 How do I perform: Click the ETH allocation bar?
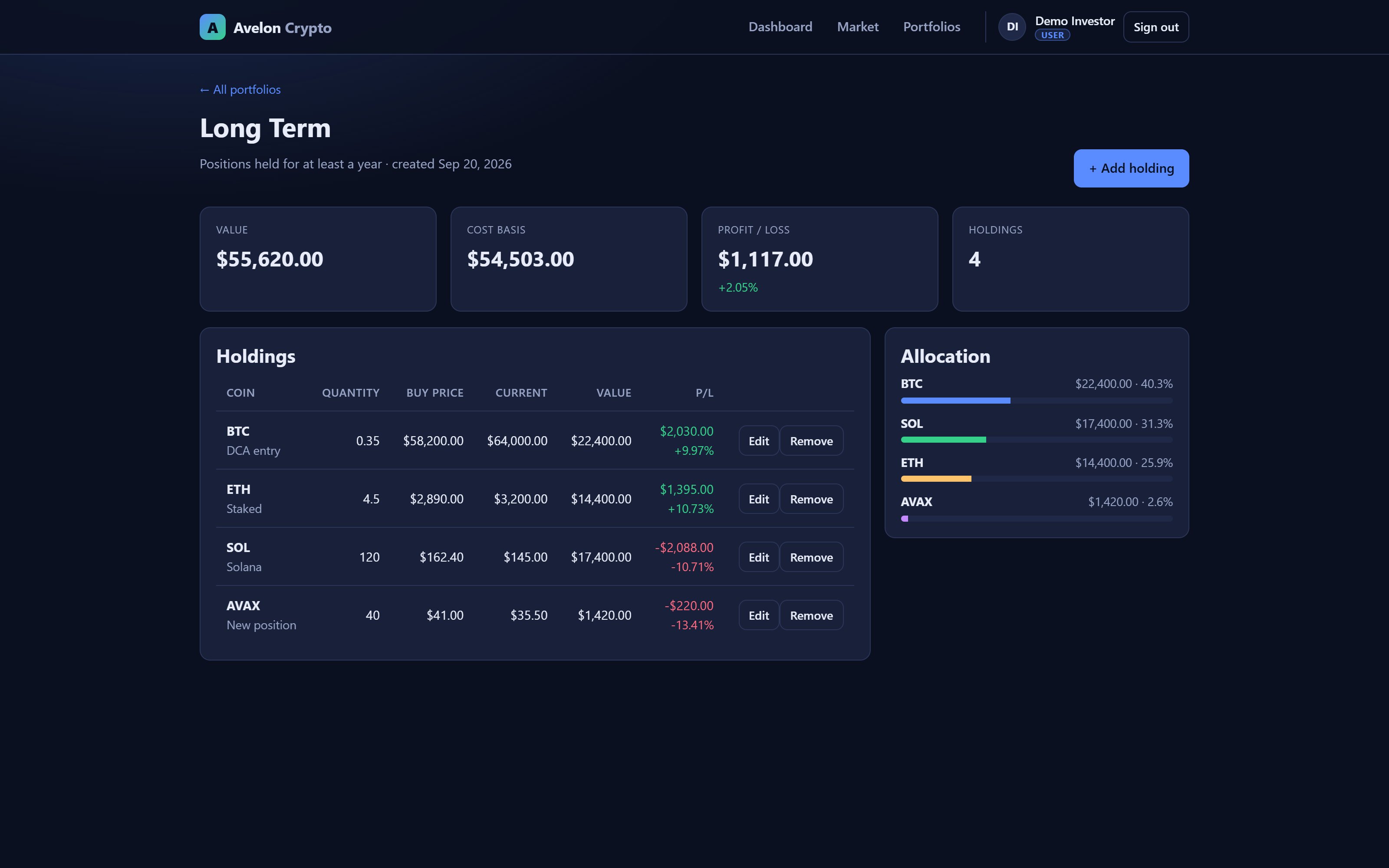1037,479
